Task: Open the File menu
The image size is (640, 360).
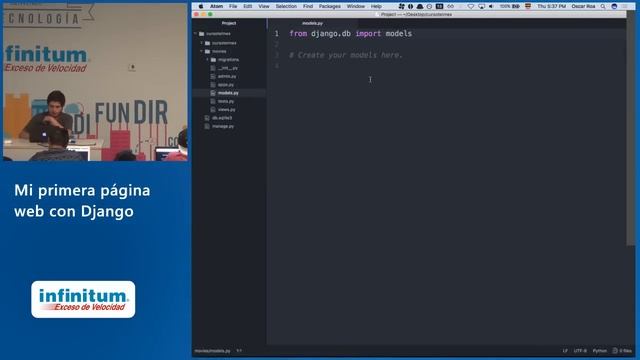Action: tap(233, 7)
